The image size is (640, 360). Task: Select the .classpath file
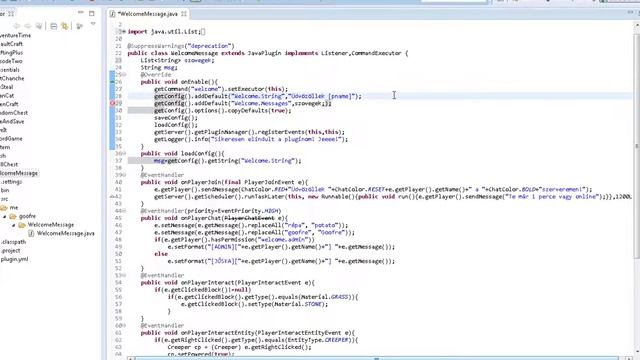pos(13,242)
